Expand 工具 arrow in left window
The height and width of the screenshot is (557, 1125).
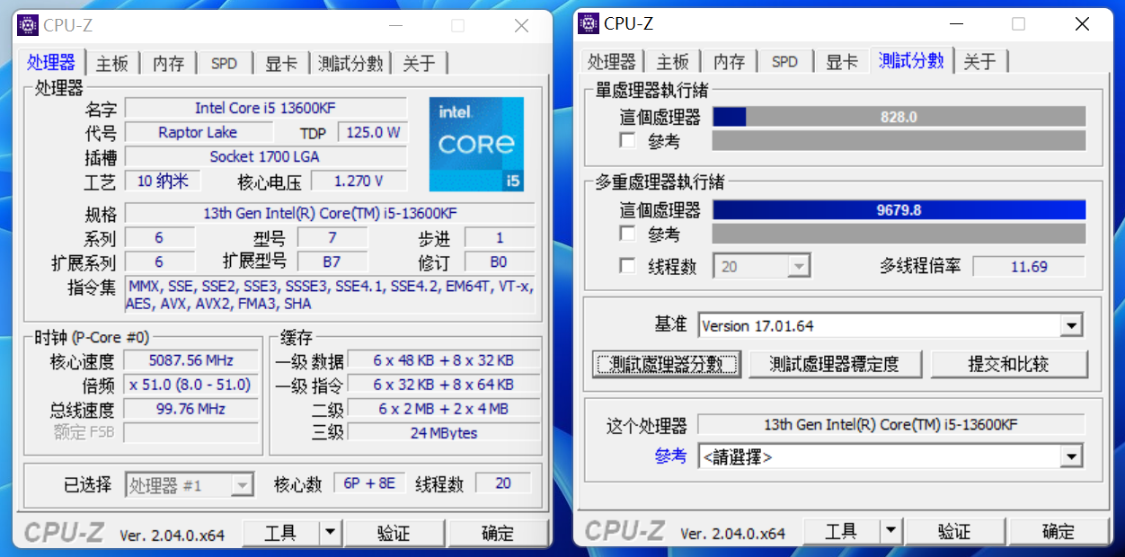(329, 533)
